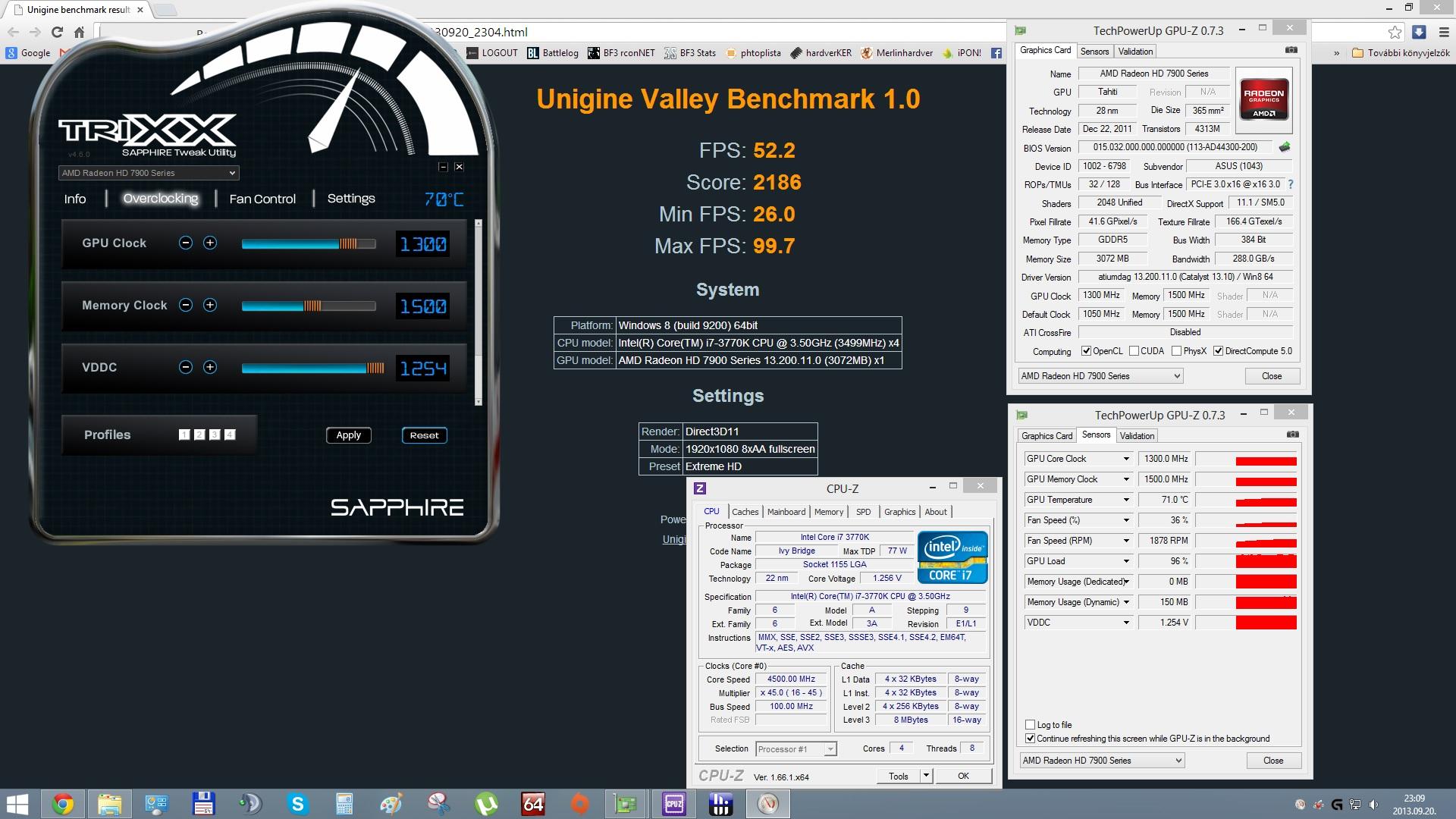Open the Facebook bookmark icon
1456x819 pixels.
pyautogui.click(x=996, y=53)
